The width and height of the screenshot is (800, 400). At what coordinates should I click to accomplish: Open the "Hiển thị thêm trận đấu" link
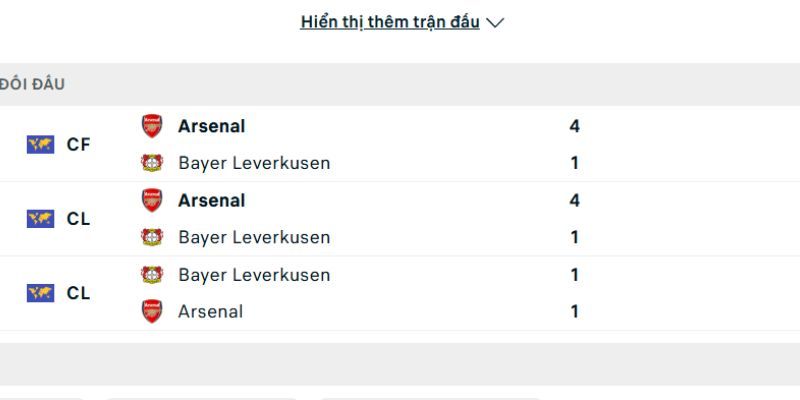pos(390,22)
